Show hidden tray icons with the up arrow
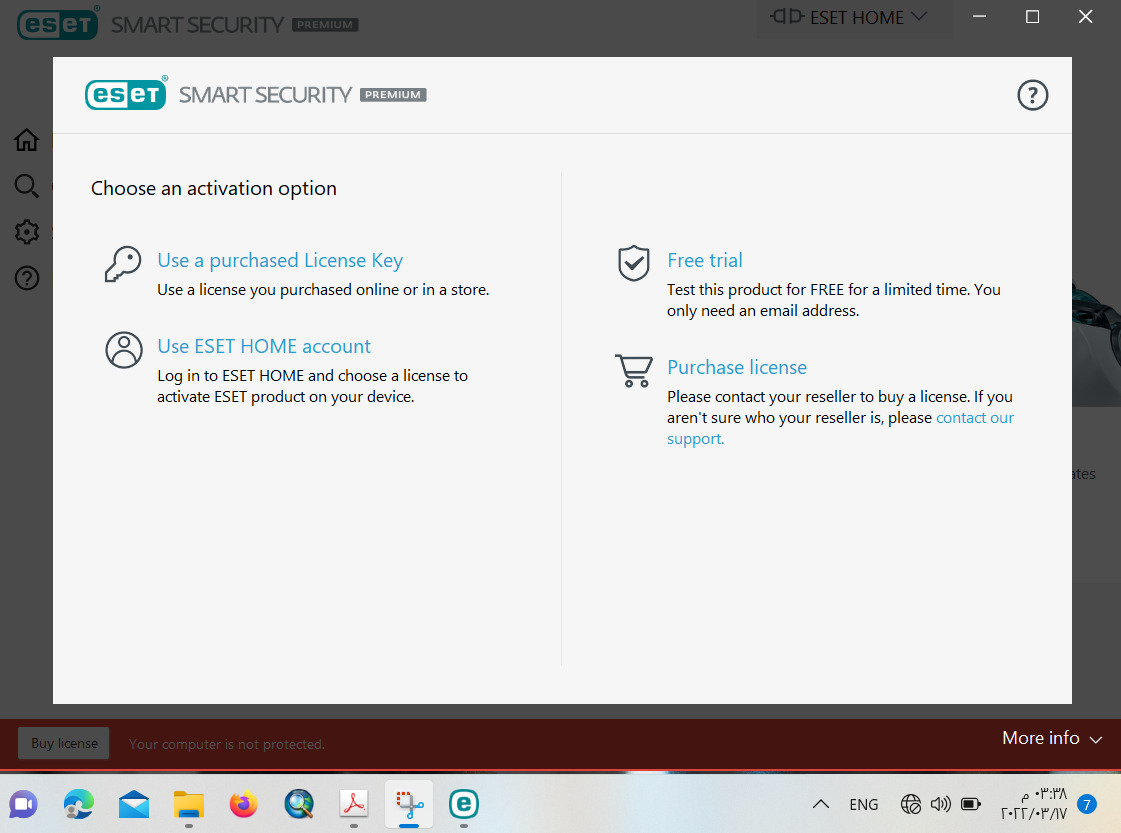Viewport: 1121px width, 833px height. point(821,804)
